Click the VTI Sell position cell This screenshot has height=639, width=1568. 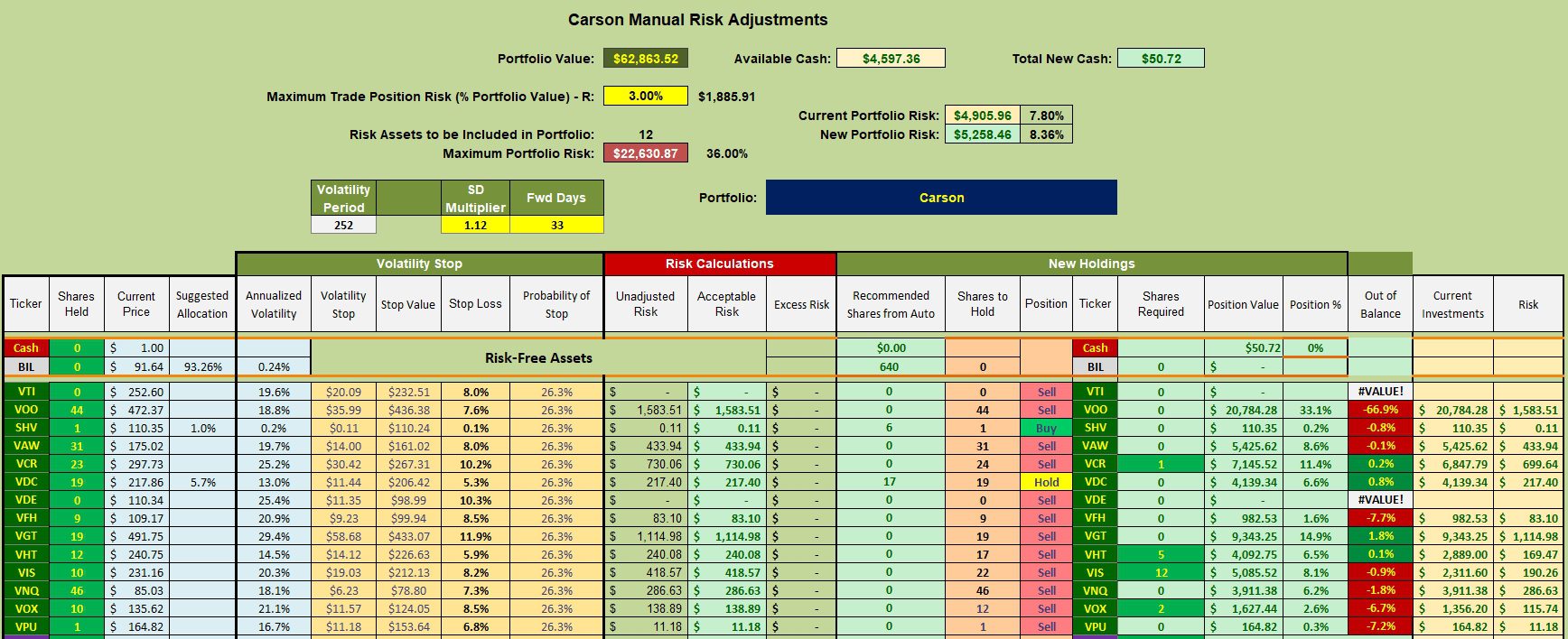(x=1046, y=392)
